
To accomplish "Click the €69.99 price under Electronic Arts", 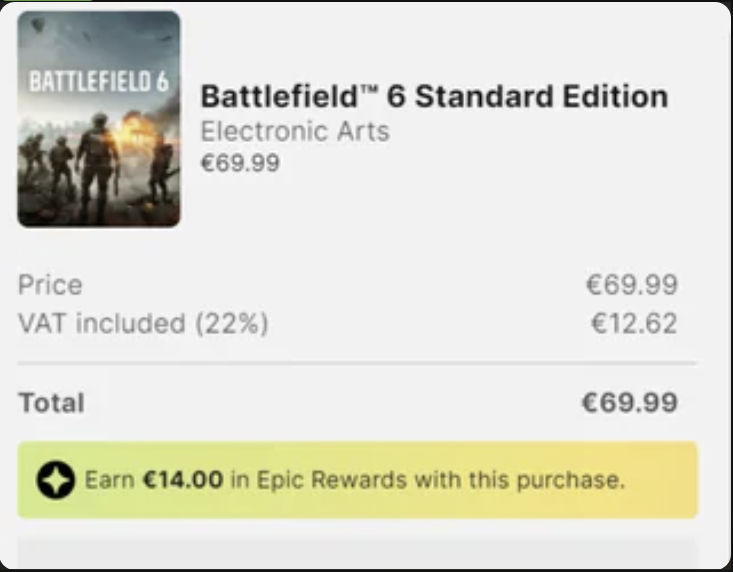I will tap(240, 163).
